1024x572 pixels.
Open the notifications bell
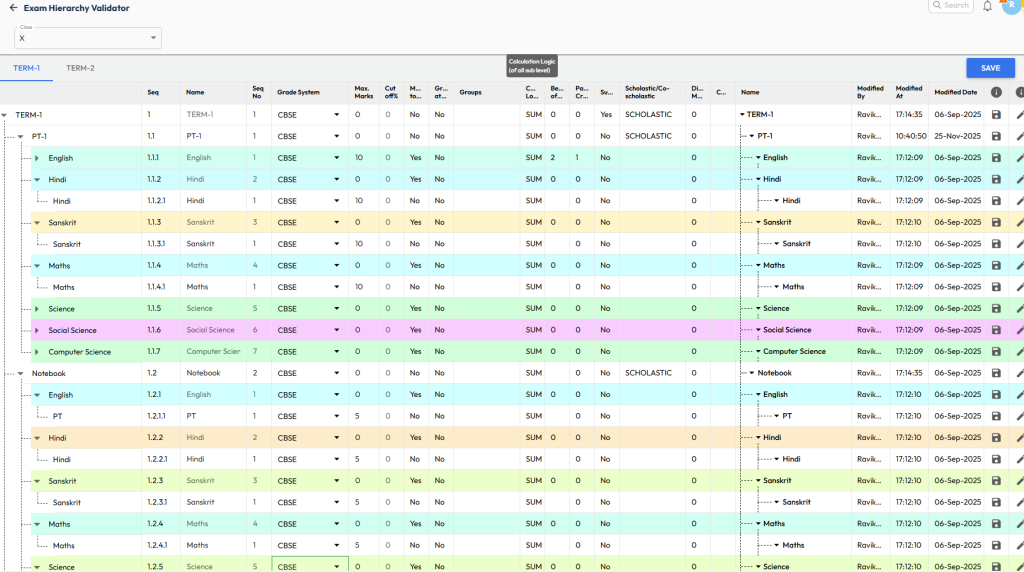point(987,6)
